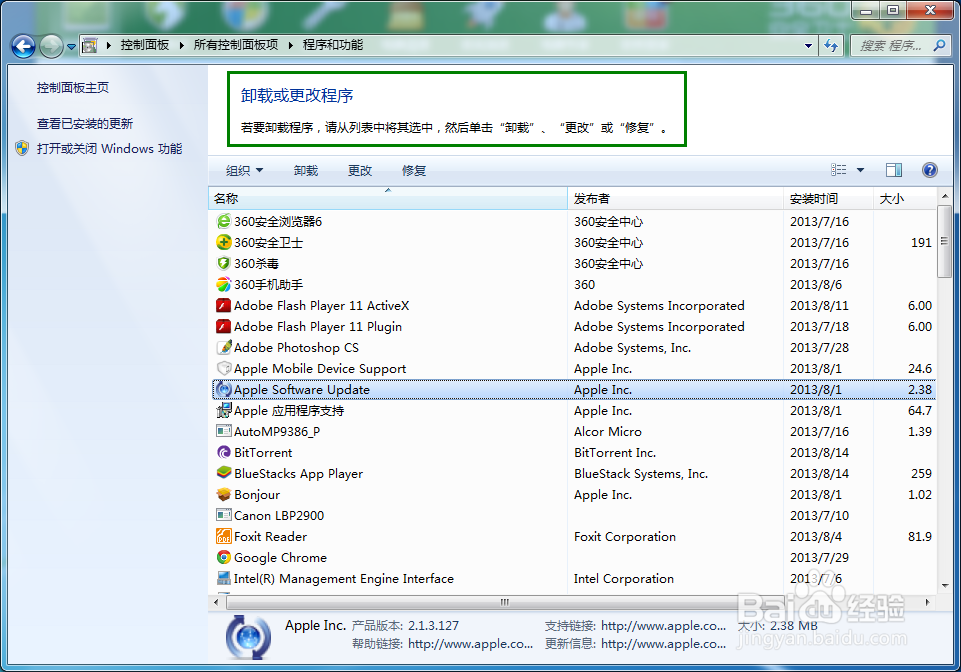The height and width of the screenshot is (672, 961).
Task: Open the 查看已安装的更新 link
Action: click(x=85, y=124)
